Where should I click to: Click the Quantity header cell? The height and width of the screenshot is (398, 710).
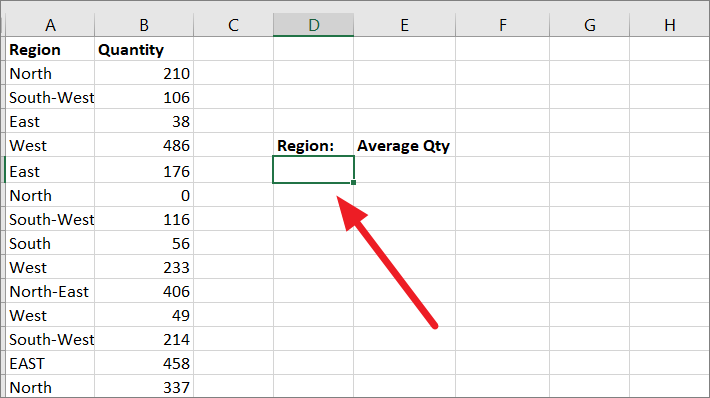[144, 49]
